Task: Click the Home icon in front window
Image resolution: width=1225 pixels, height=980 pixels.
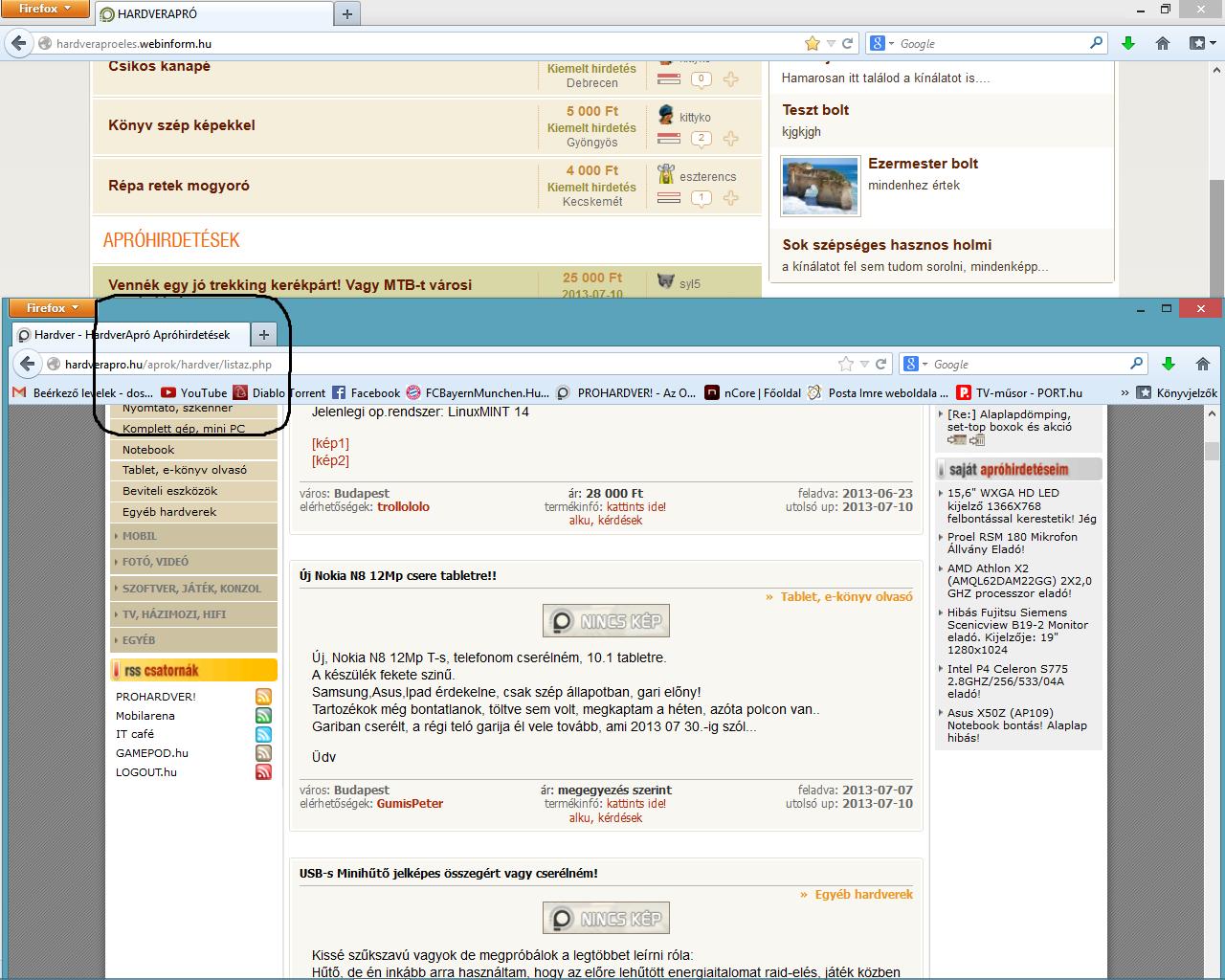Action: tap(1203, 364)
